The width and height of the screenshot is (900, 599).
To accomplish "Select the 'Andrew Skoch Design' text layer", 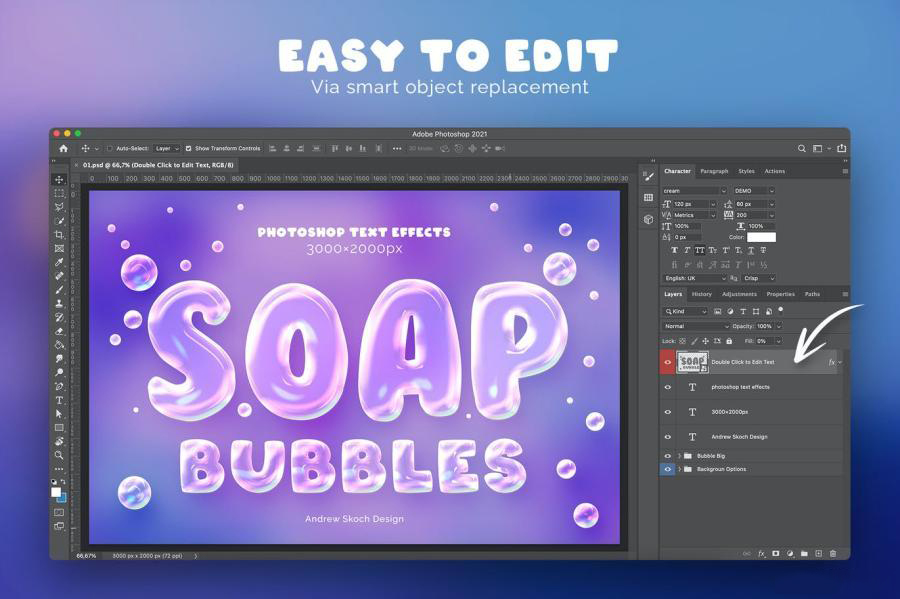I will 740,437.
